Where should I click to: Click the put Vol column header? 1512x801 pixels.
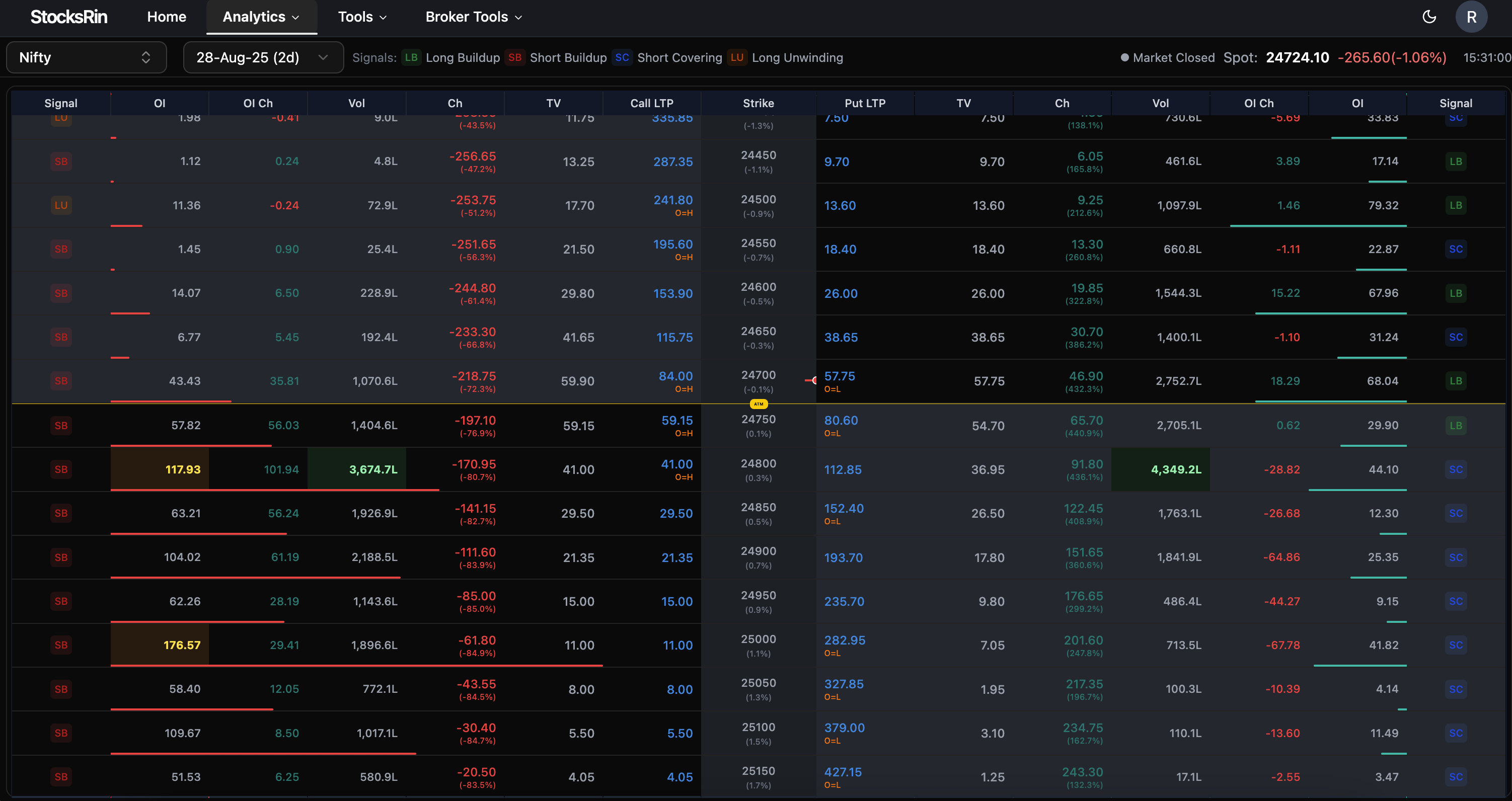click(1160, 103)
